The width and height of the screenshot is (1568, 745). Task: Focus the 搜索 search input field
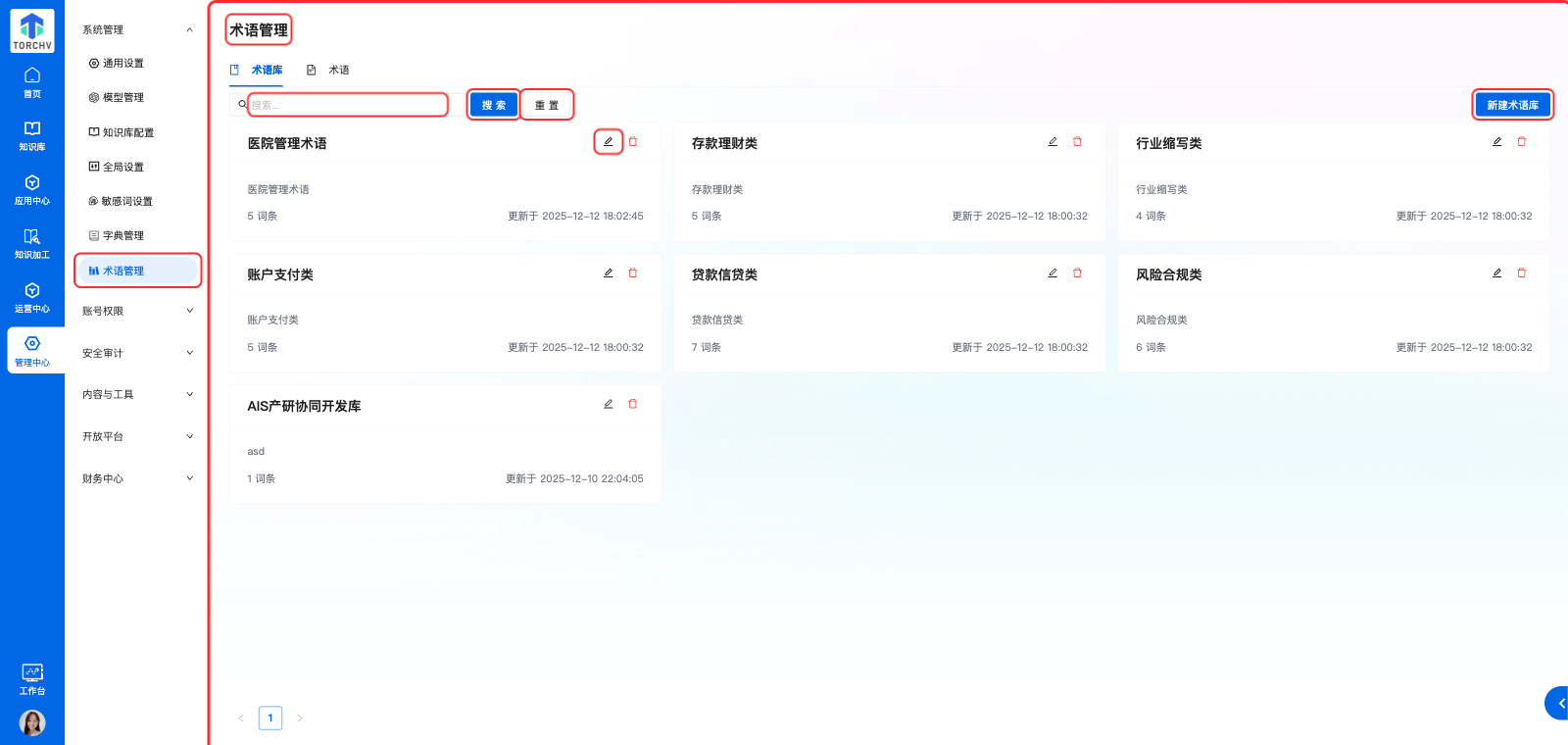pyautogui.click(x=348, y=105)
